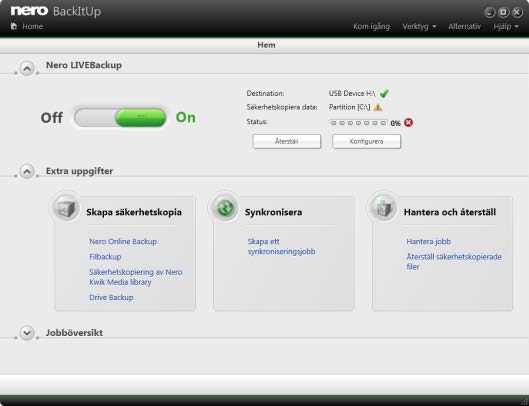The image size is (529, 406).
Task: Click the red error icon next to 0%
Action: click(408, 123)
